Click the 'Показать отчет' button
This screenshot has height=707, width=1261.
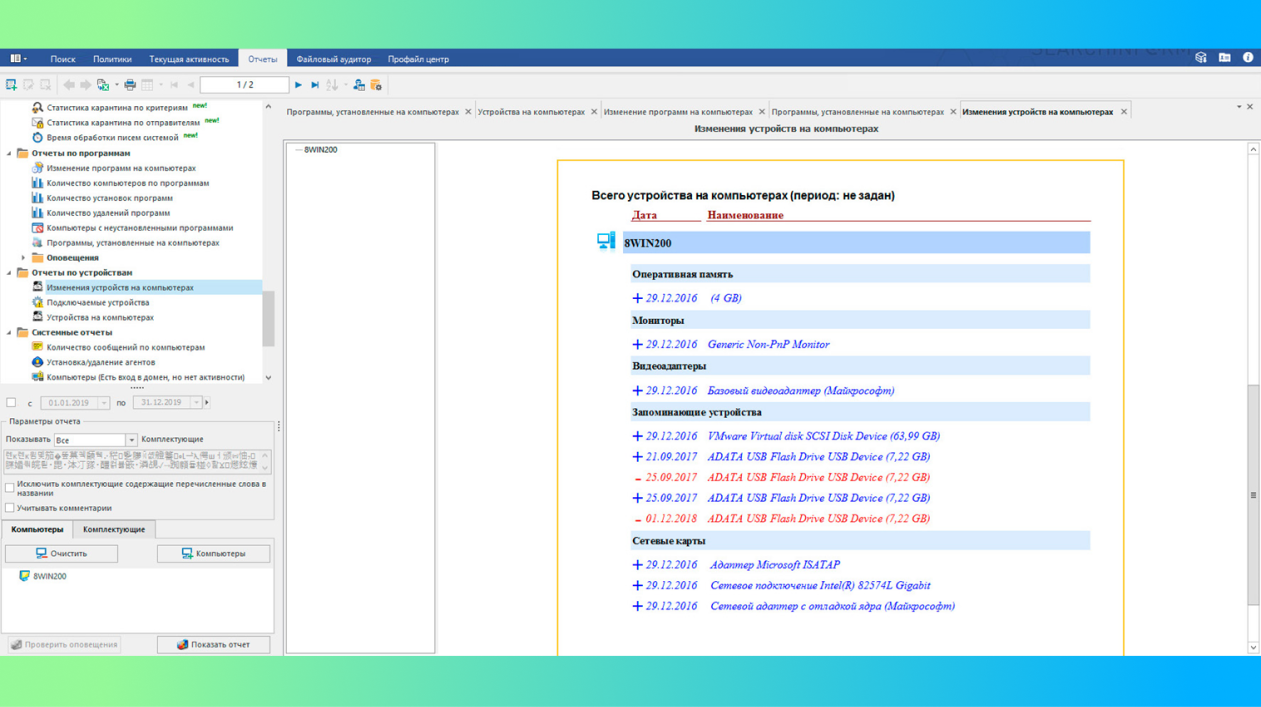pyautogui.click(x=213, y=645)
